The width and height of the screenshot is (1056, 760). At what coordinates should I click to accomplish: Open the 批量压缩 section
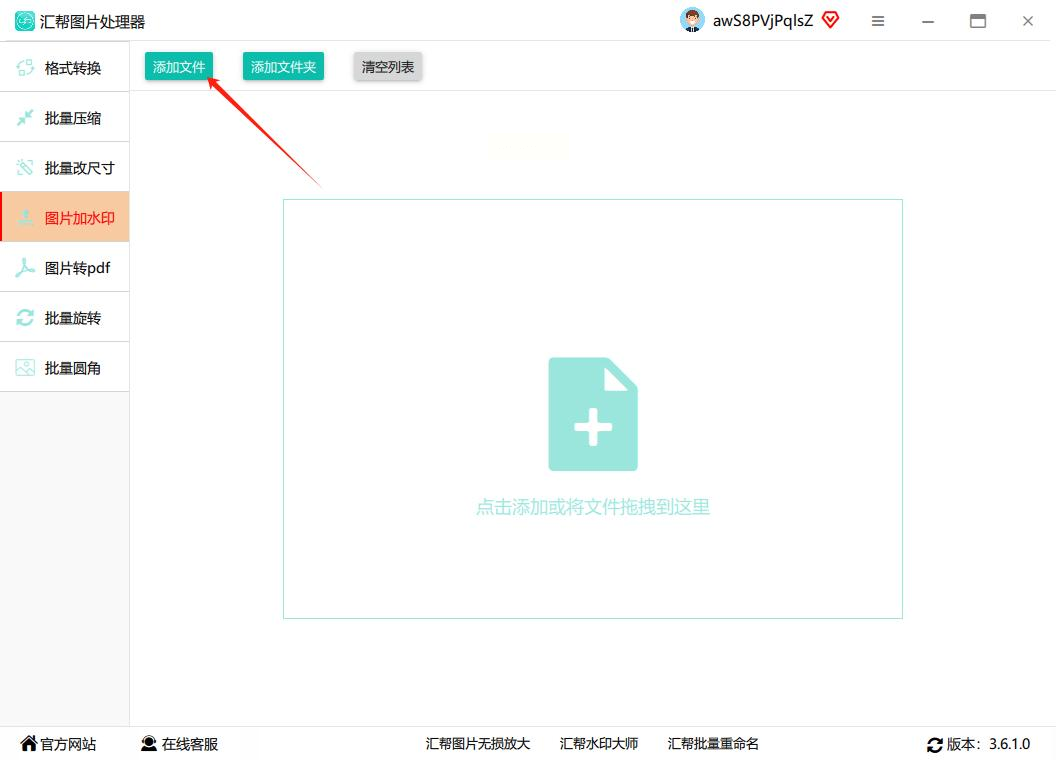click(x=65, y=117)
